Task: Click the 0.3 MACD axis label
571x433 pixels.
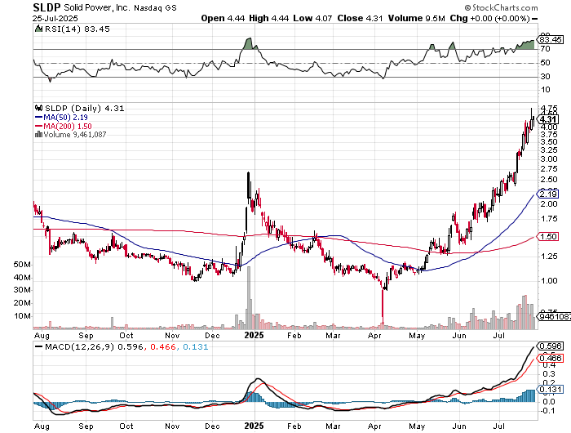Action: coord(548,374)
